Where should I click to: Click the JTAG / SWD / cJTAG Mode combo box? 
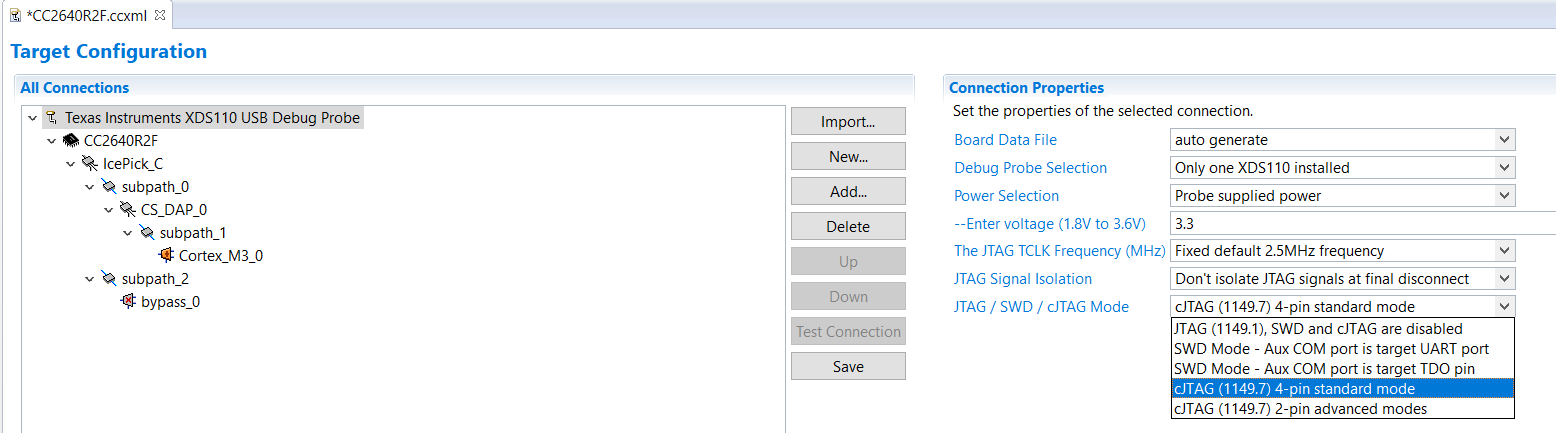(x=1343, y=307)
